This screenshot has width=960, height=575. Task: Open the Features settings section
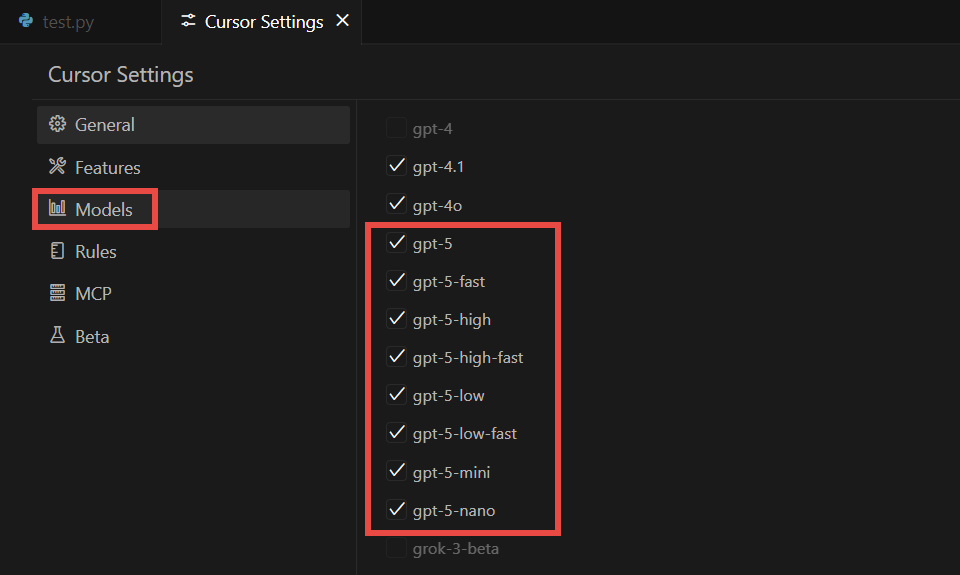point(193,167)
